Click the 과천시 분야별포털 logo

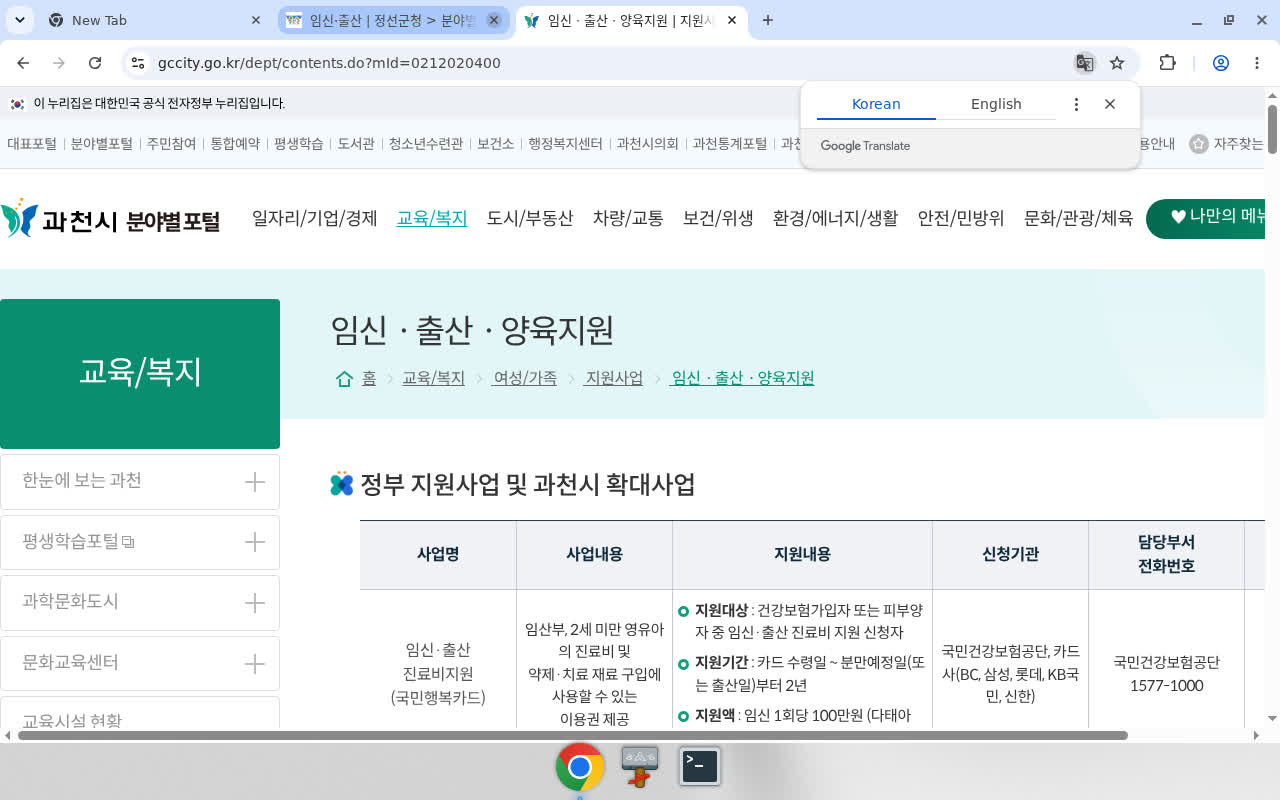(x=110, y=219)
